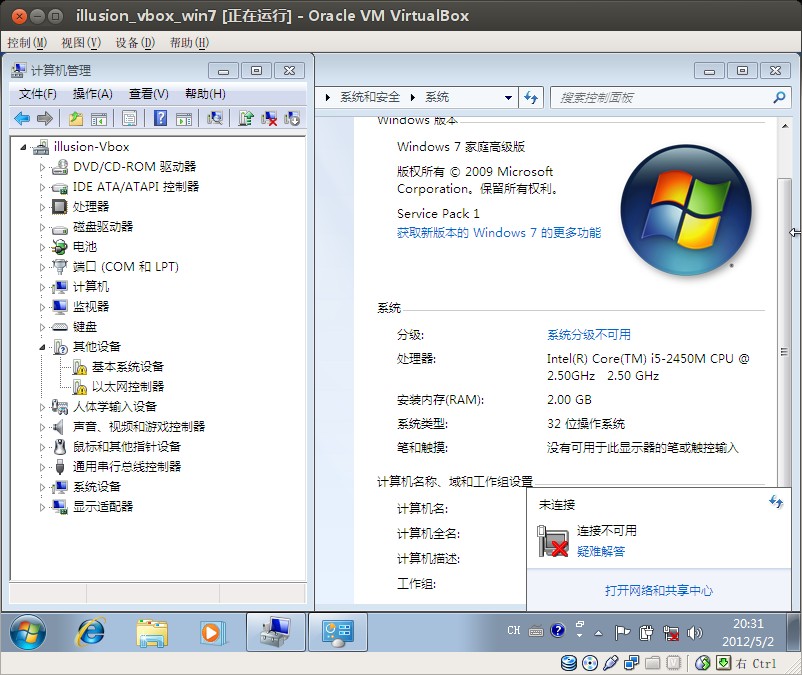Image resolution: width=802 pixels, height=675 pixels.
Task: Click the refresh button beside the address bar
Action: [531, 97]
